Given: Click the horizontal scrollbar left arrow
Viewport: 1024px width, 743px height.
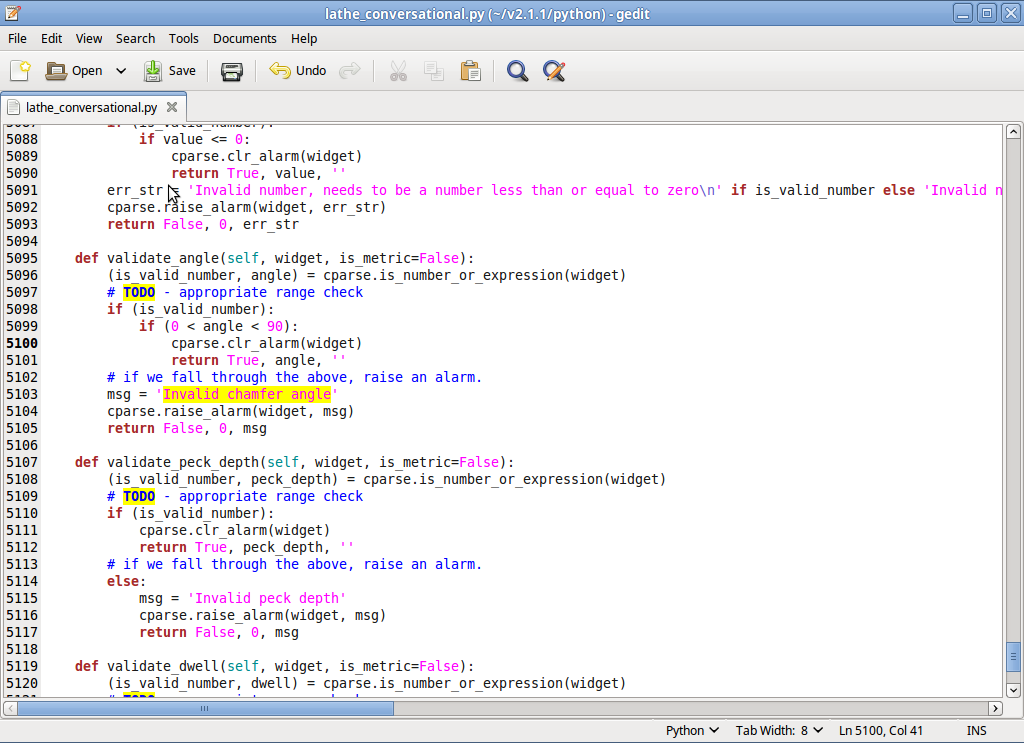Looking at the screenshot, I should coord(10,708).
